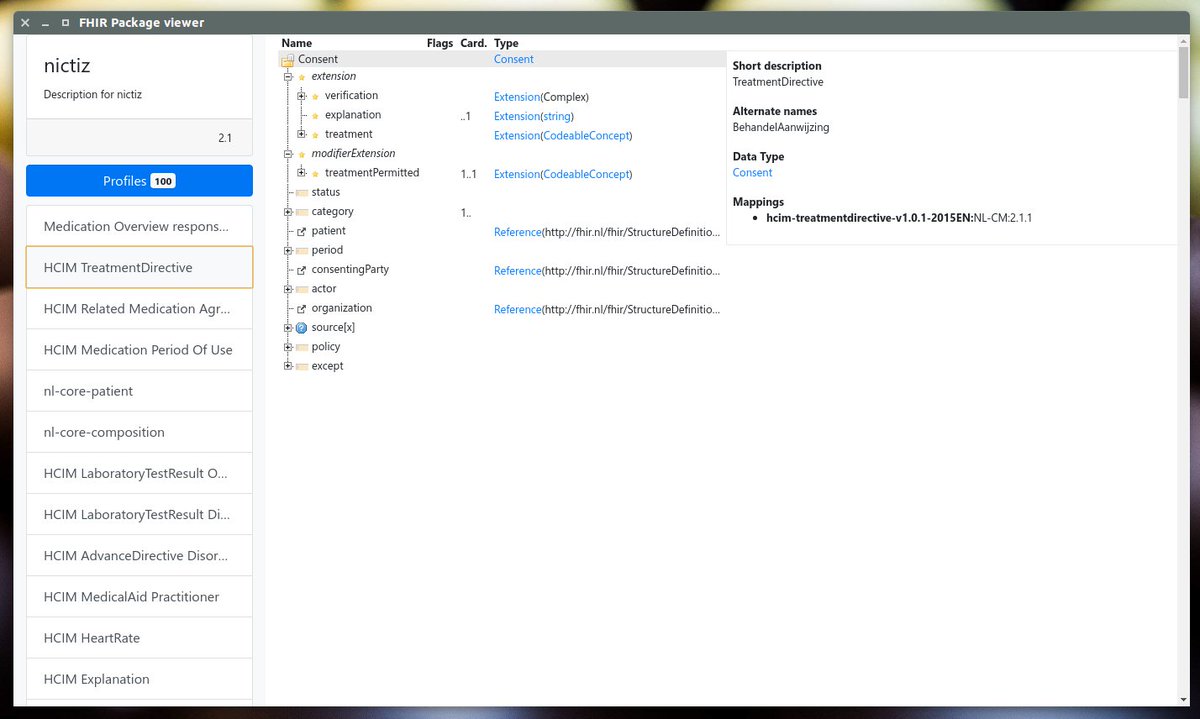Click the Name column header

(x=297, y=43)
